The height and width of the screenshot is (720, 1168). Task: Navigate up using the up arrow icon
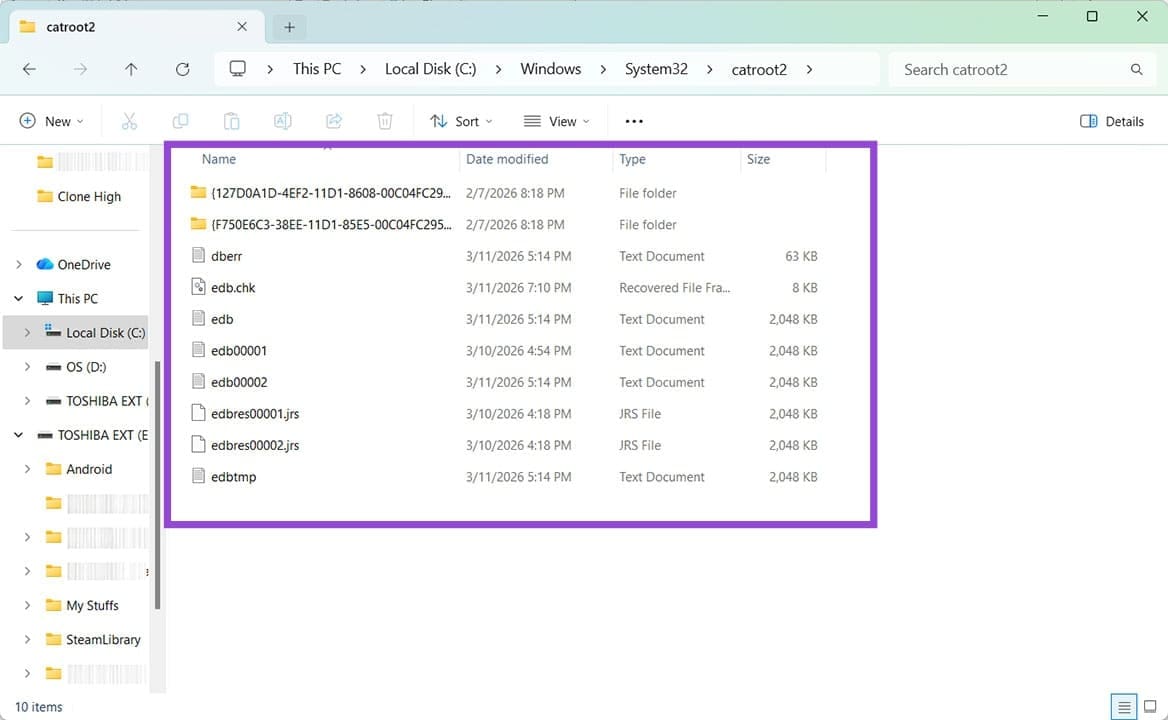click(131, 69)
